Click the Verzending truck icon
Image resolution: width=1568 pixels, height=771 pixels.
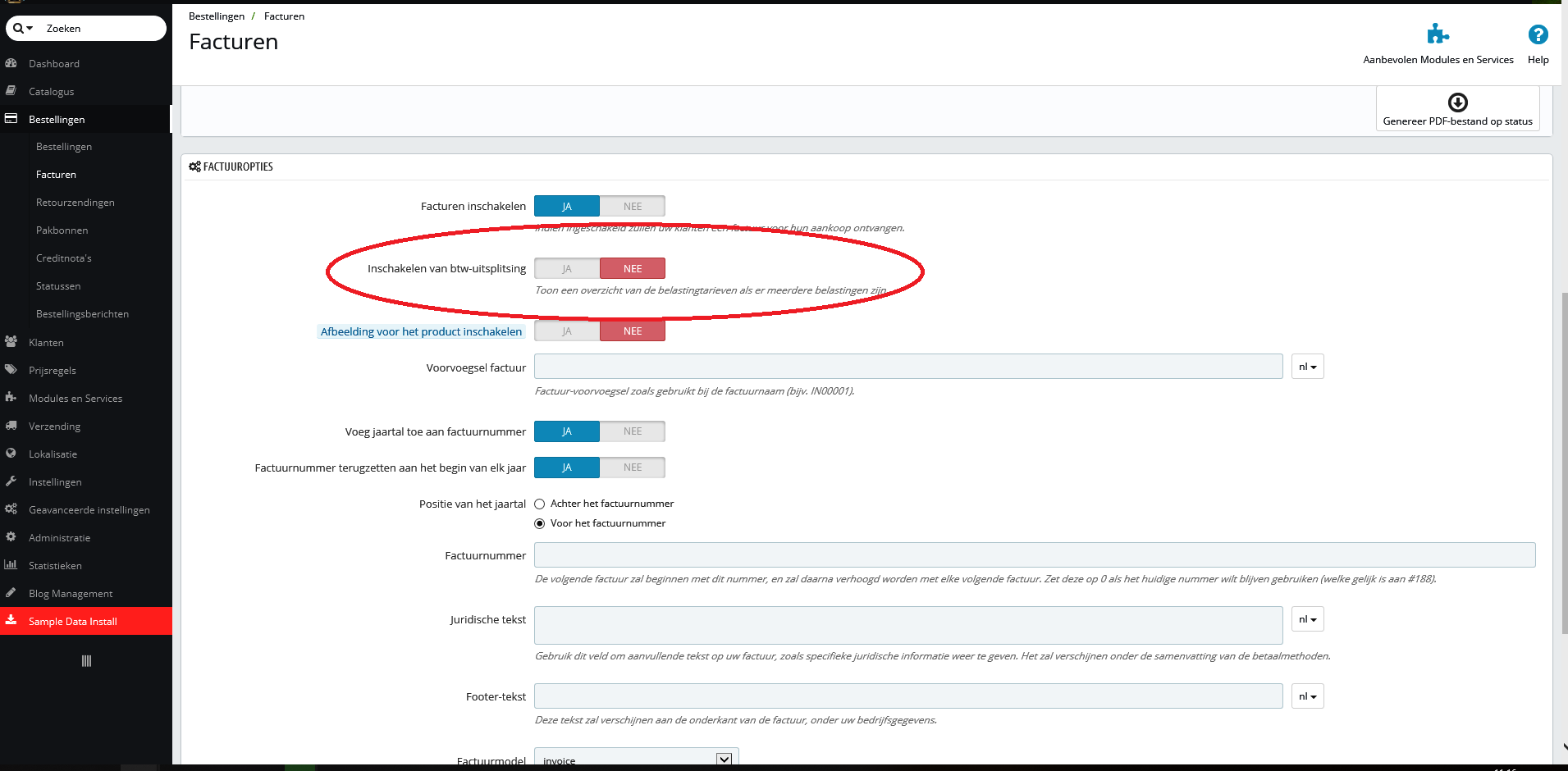pyautogui.click(x=11, y=426)
